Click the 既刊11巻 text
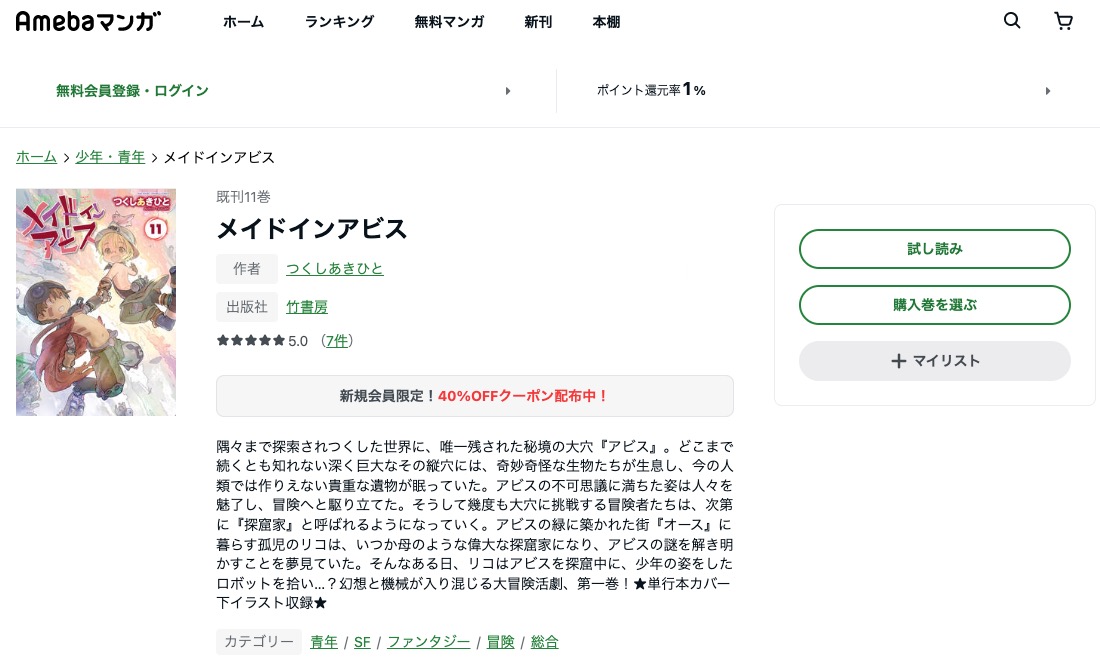 [x=243, y=196]
